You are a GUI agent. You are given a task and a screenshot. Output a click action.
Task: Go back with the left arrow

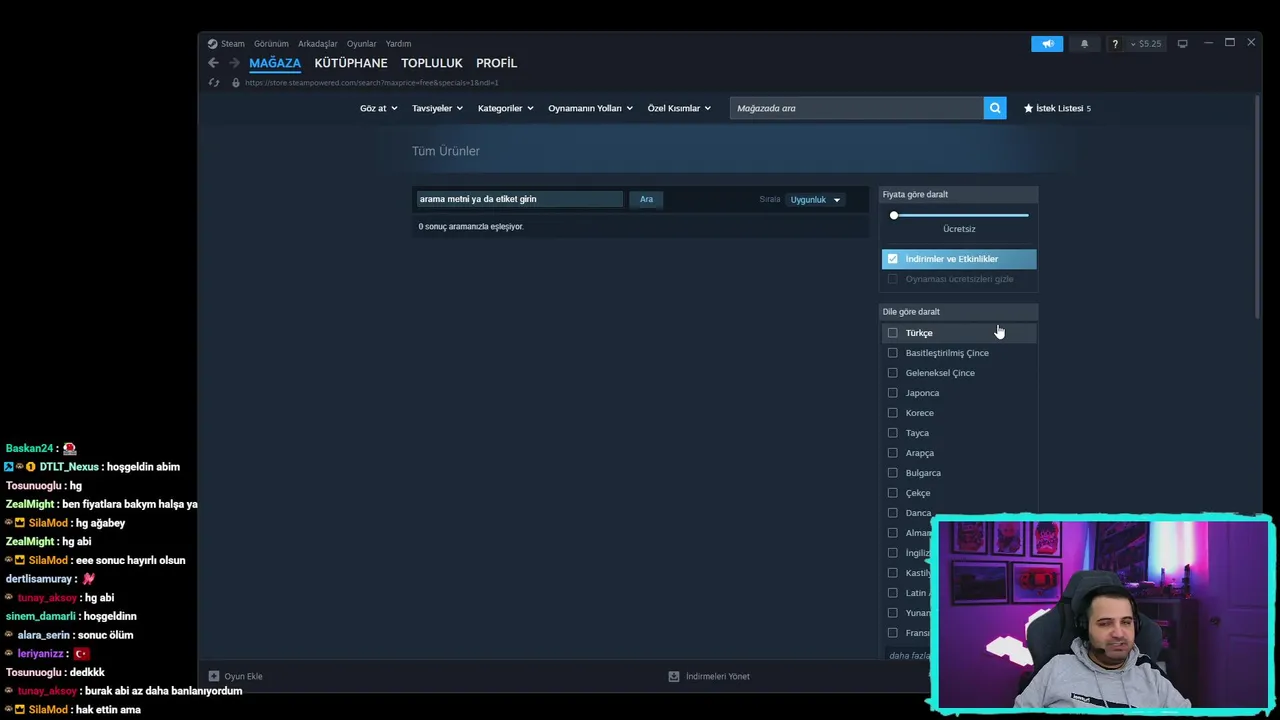point(213,63)
